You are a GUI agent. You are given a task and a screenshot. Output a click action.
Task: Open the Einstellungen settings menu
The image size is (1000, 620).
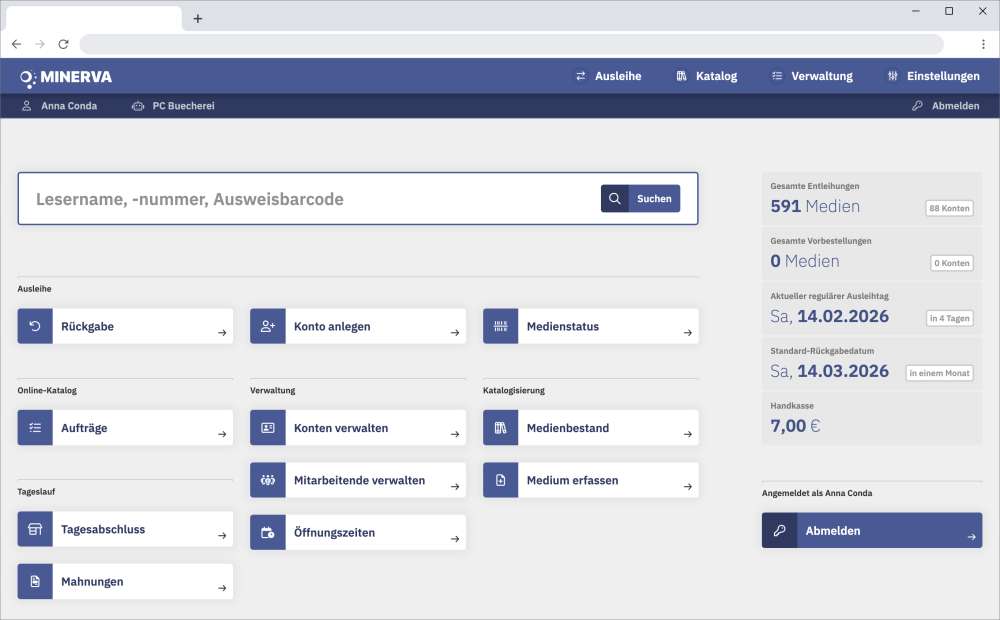coord(933,76)
